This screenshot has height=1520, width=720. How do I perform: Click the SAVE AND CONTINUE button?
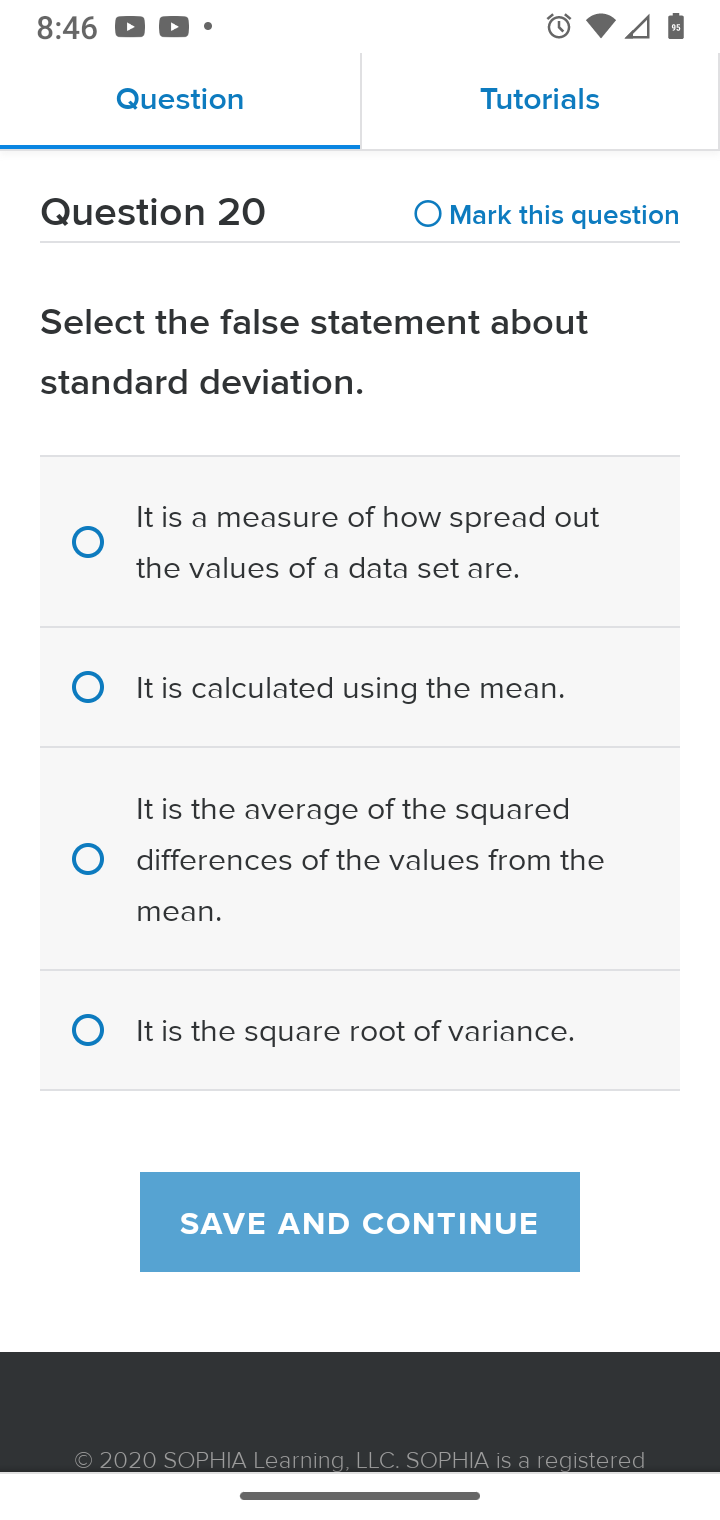[360, 1222]
